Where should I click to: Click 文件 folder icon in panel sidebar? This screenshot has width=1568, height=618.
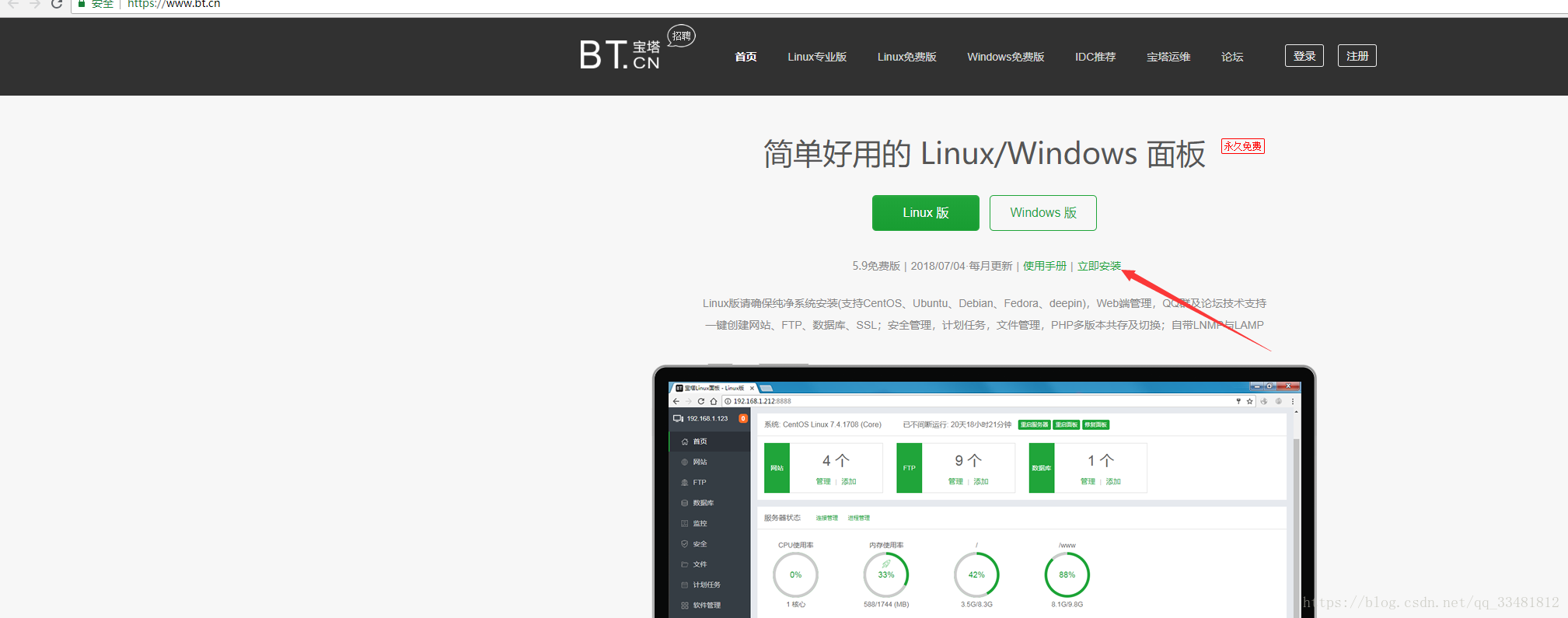click(x=685, y=564)
